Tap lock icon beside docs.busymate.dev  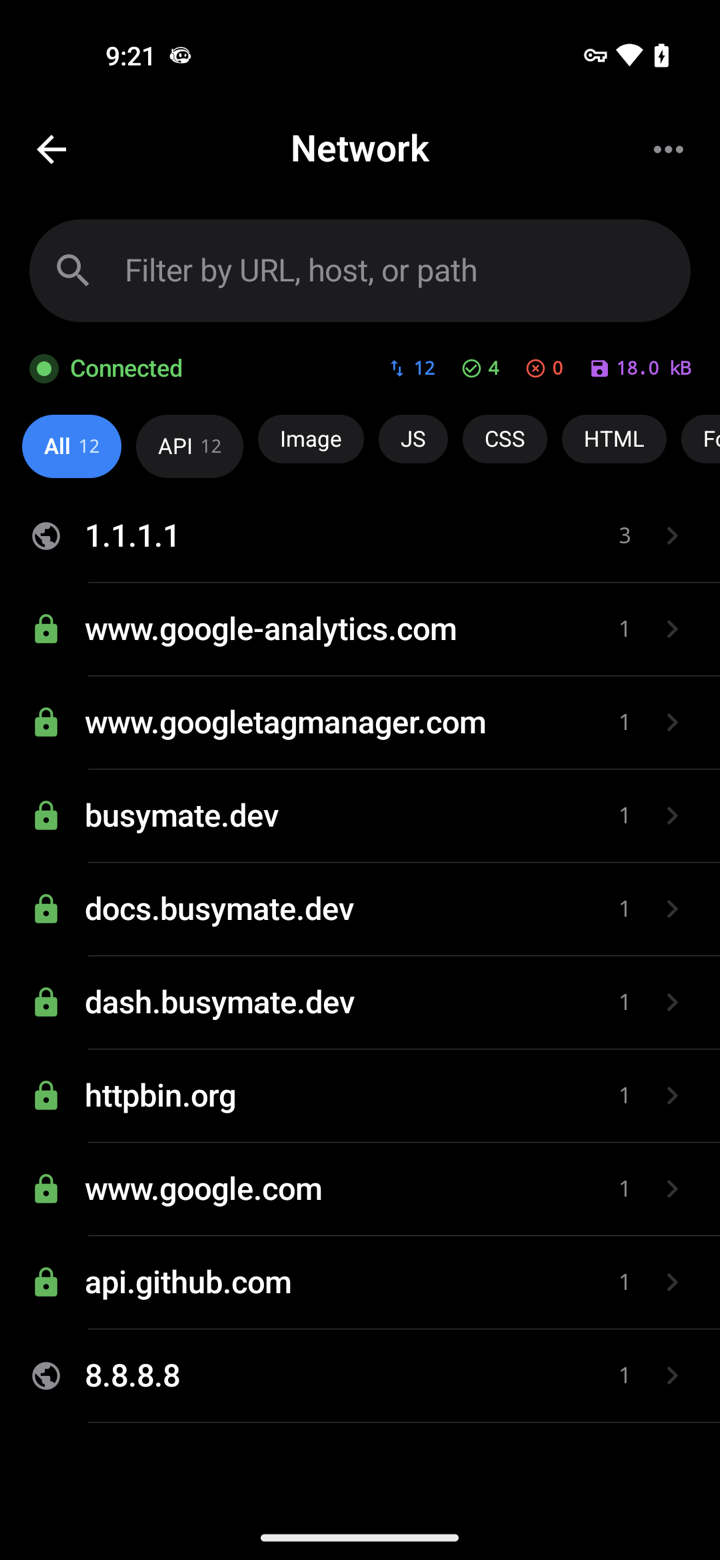coord(46,909)
